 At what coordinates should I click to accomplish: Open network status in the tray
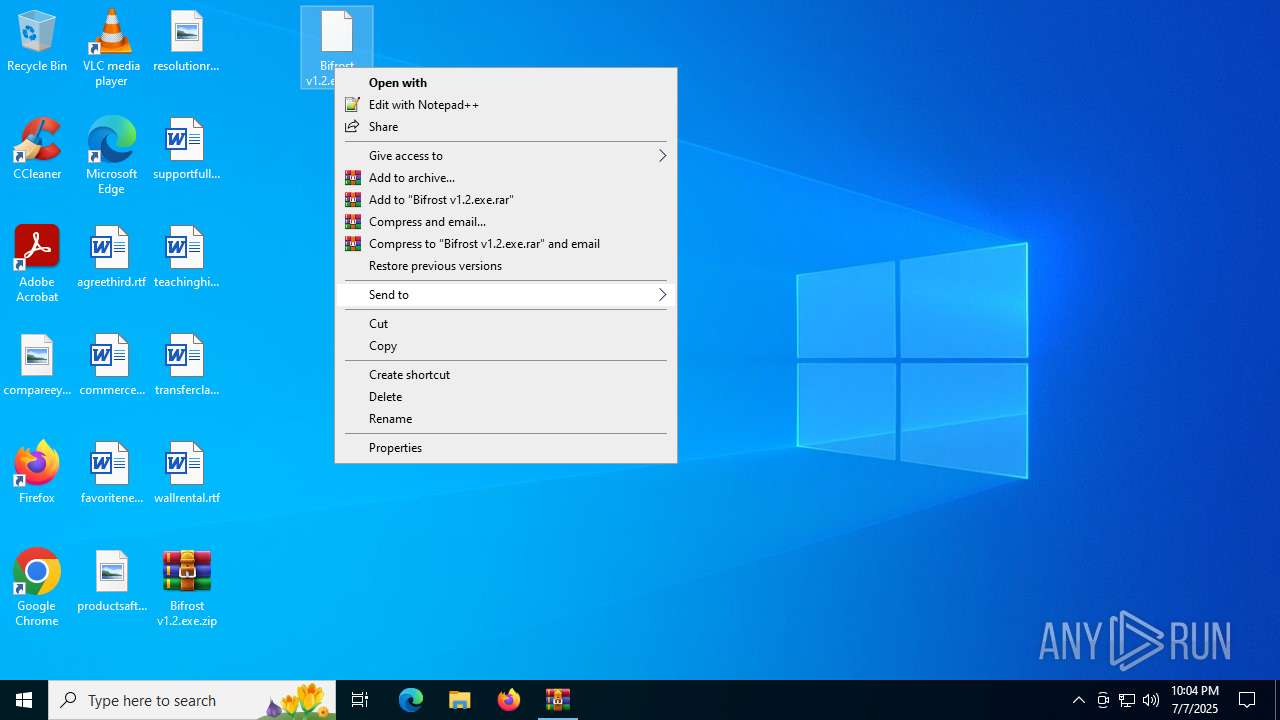coord(1127,700)
